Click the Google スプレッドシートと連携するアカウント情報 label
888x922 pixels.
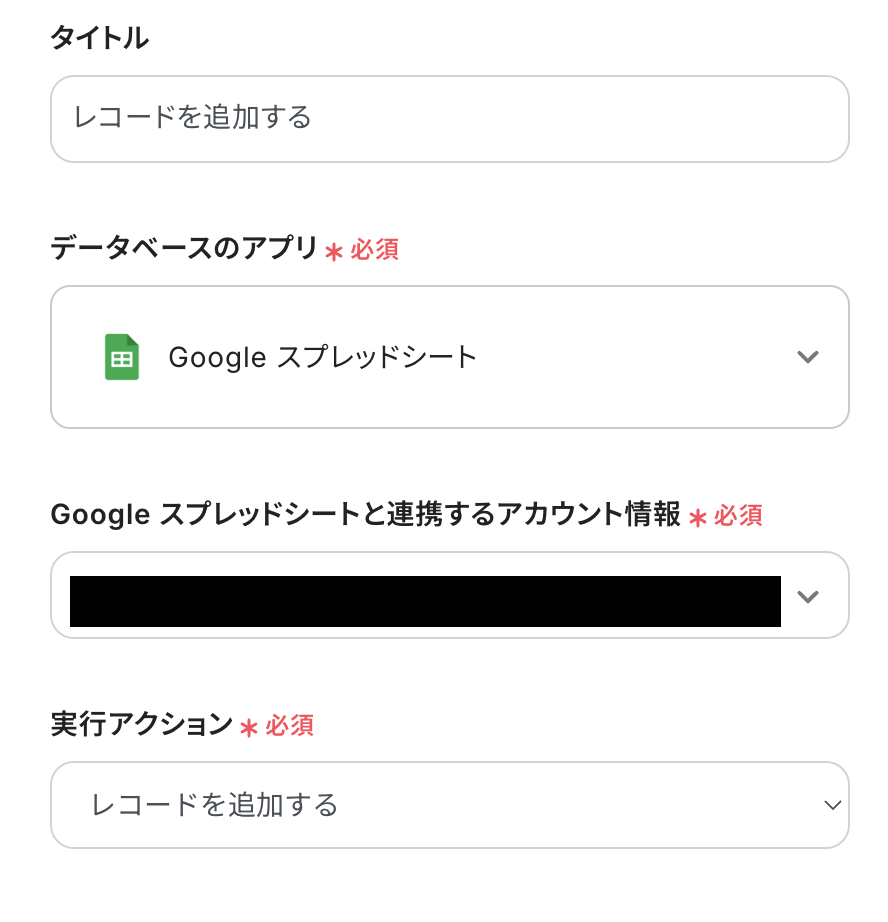(x=365, y=515)
